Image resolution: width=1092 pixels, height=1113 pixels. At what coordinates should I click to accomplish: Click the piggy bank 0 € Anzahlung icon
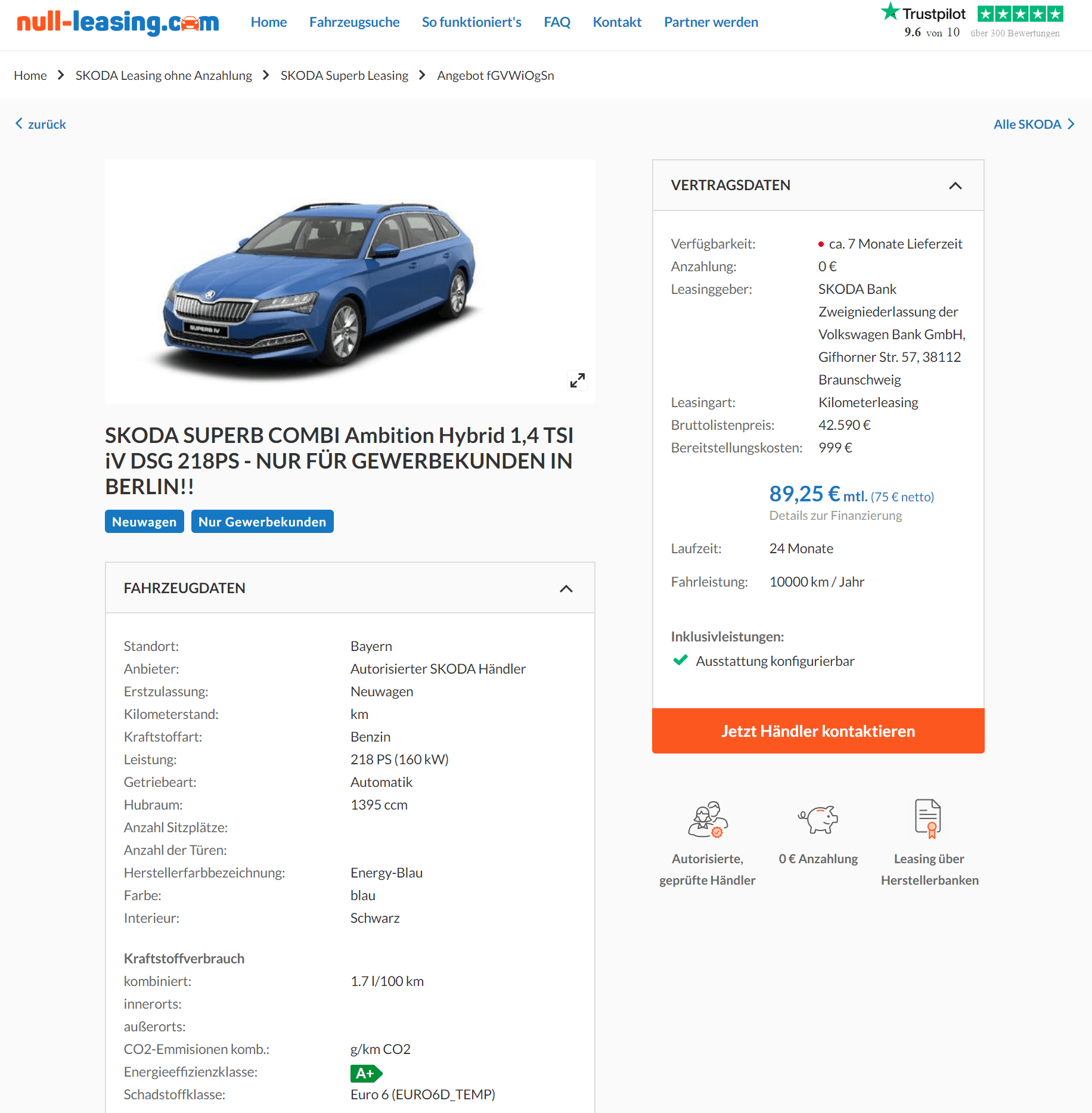pyautogui.click(x=818, y=819)
